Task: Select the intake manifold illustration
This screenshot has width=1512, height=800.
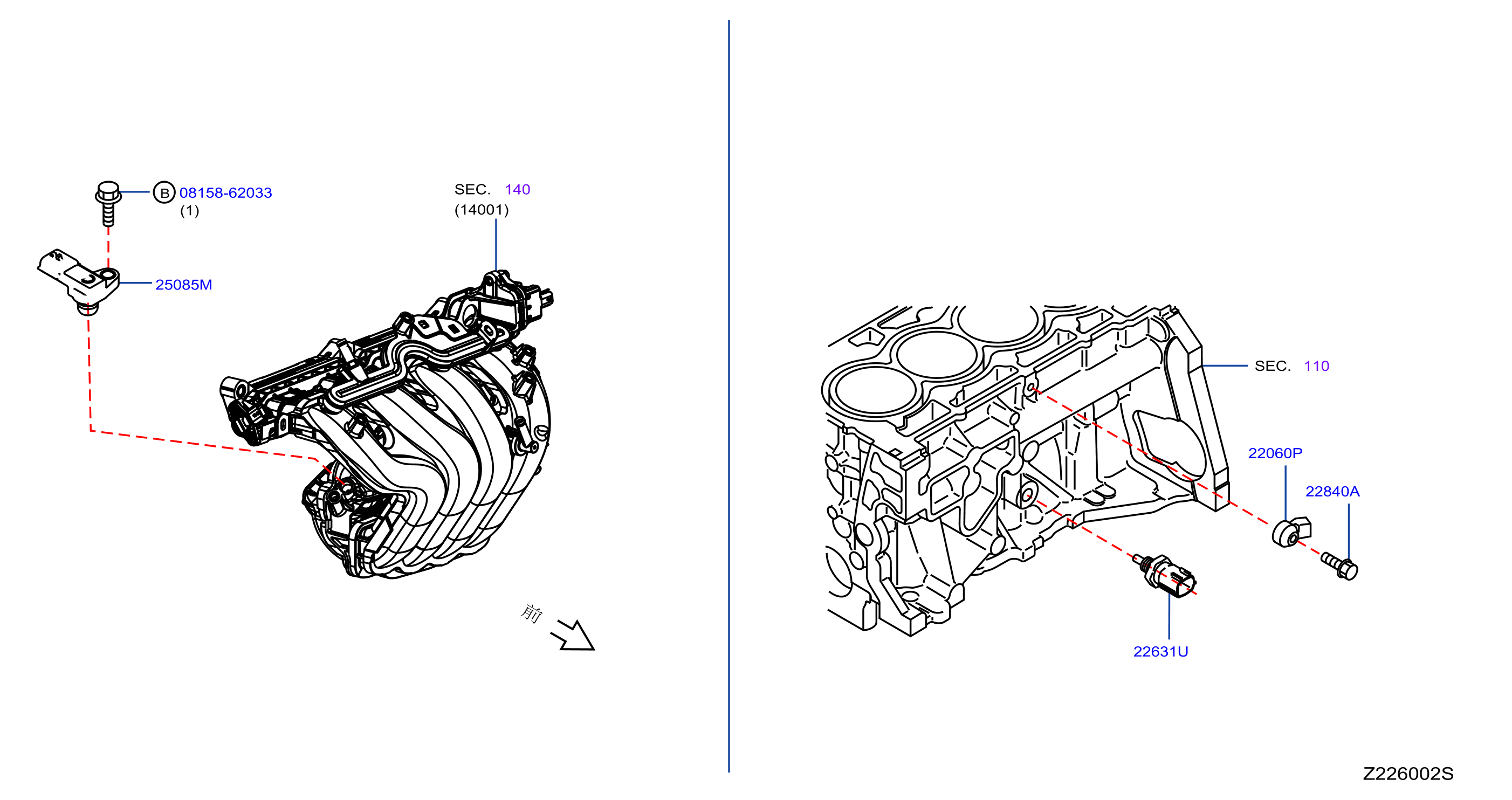Action: 387,424
